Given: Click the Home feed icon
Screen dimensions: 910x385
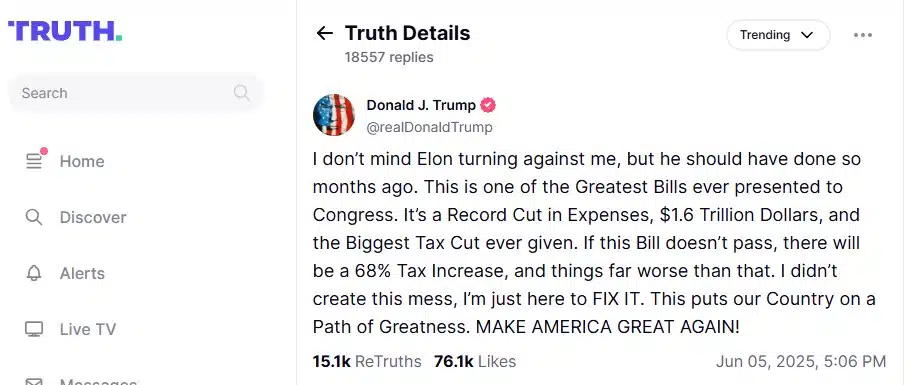Looking at the screenshot, I should click(x=35, y=160).
